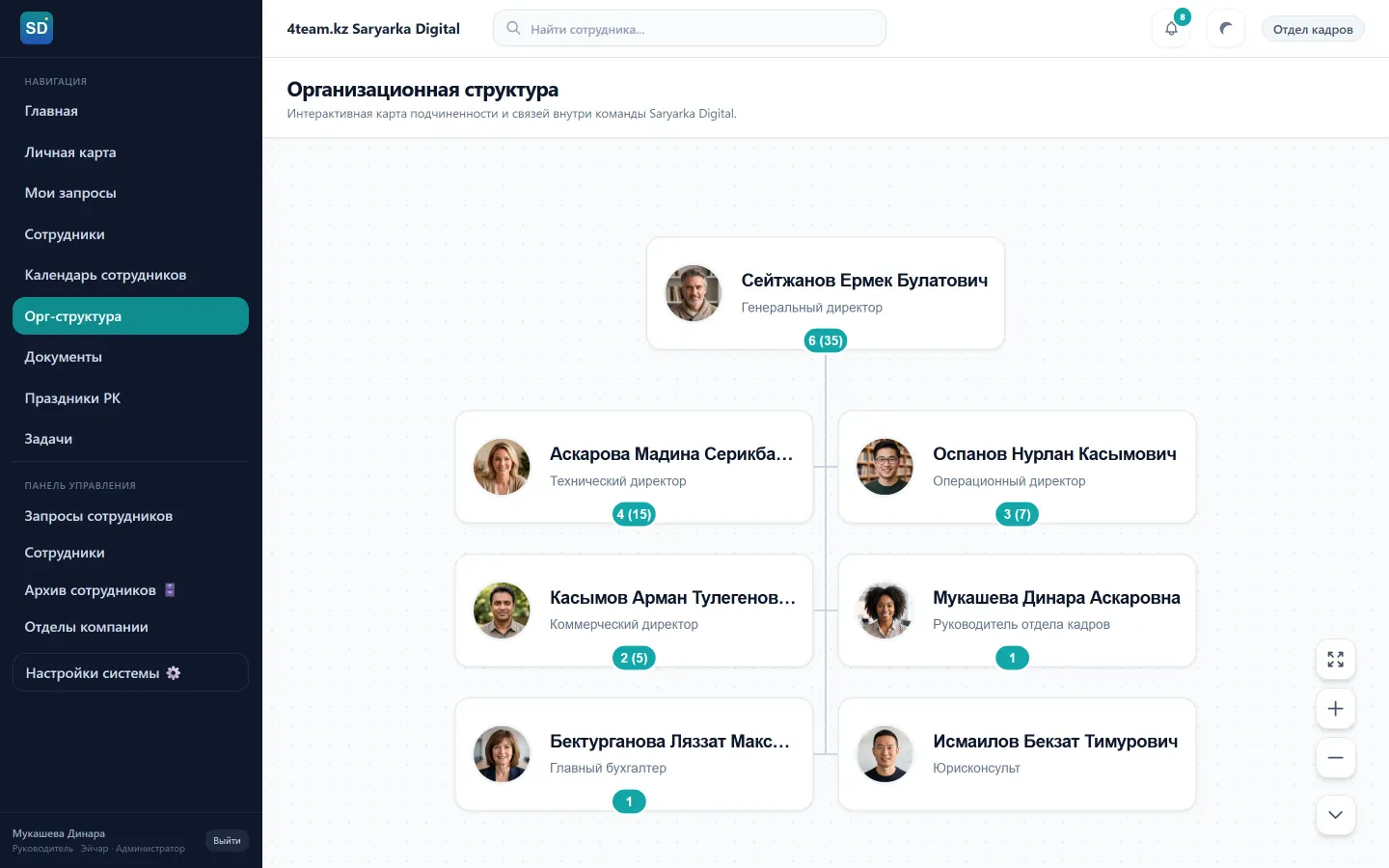Image resolution: width=1389 pixels, height=868 pixels.
Task: Click the Выйти button
Action: pyautogui.click(x=227, y=841)
